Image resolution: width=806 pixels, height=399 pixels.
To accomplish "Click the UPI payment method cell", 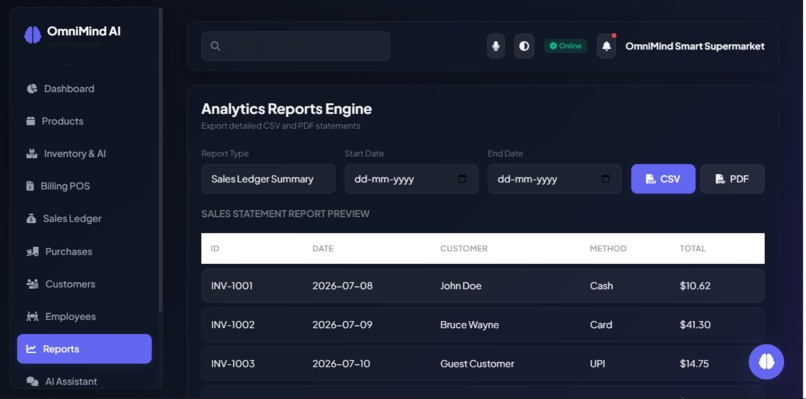I will pyautogui.click(x=597, y=364).
